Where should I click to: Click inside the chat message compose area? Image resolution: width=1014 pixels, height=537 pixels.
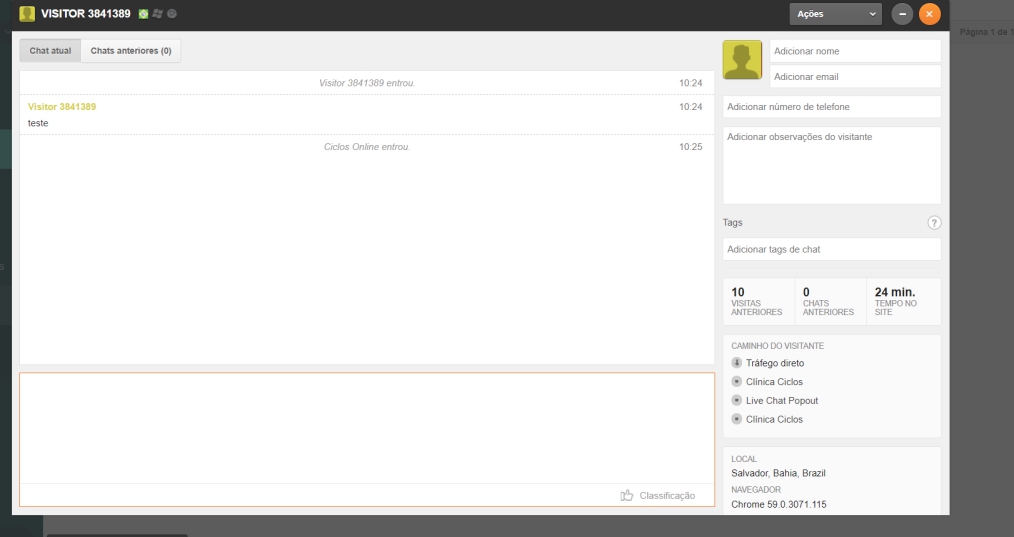point(367,428)
